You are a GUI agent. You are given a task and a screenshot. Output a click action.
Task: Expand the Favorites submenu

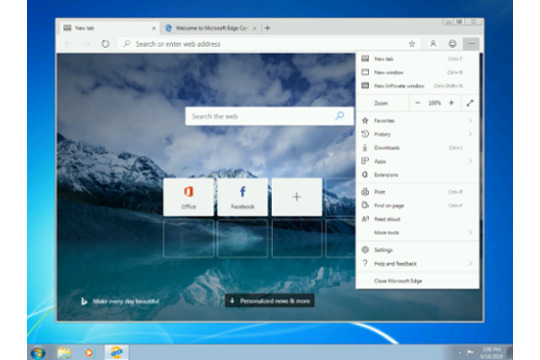click(x=417, y=121)
